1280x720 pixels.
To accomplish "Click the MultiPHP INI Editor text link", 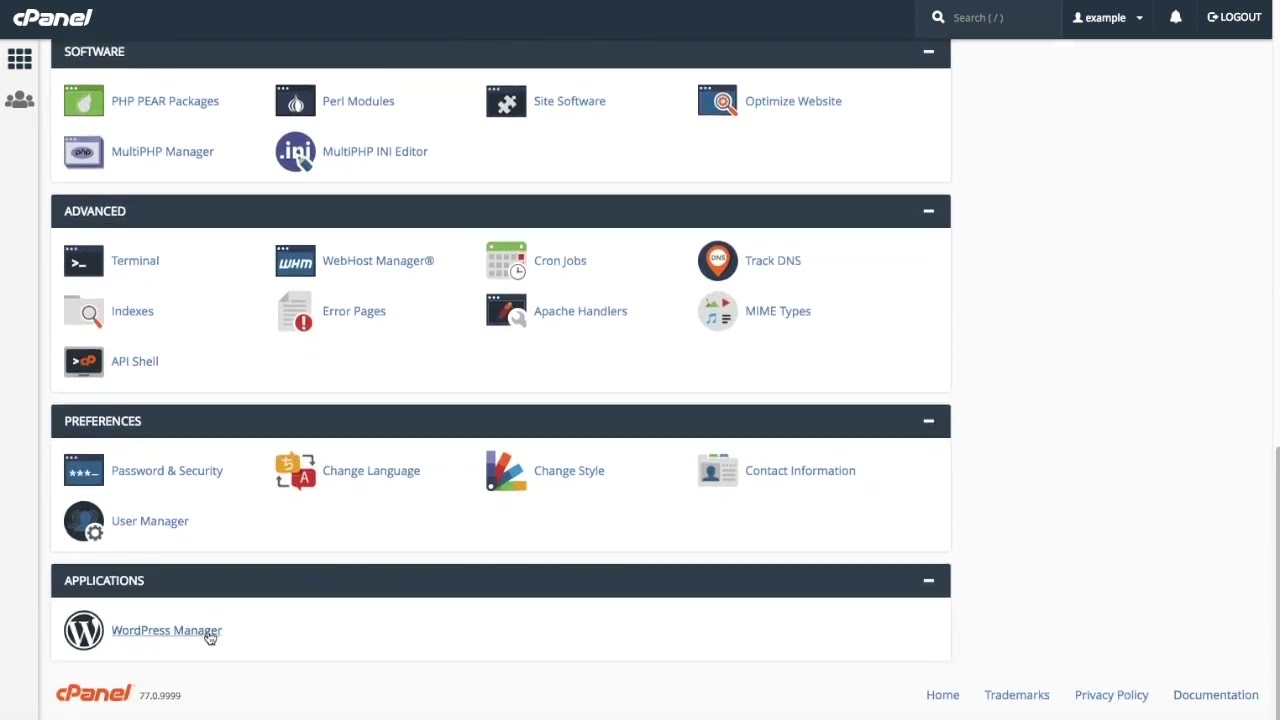I will [x=374, y=152].
